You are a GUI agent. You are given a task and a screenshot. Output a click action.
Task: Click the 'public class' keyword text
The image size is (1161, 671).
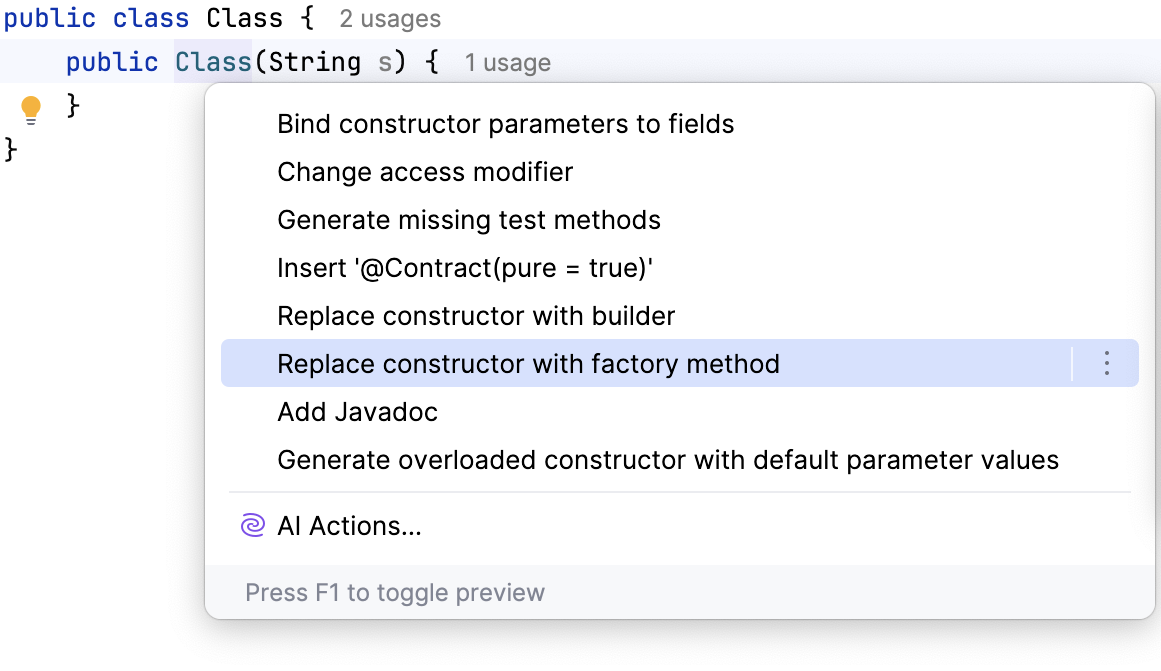(96, 18)
